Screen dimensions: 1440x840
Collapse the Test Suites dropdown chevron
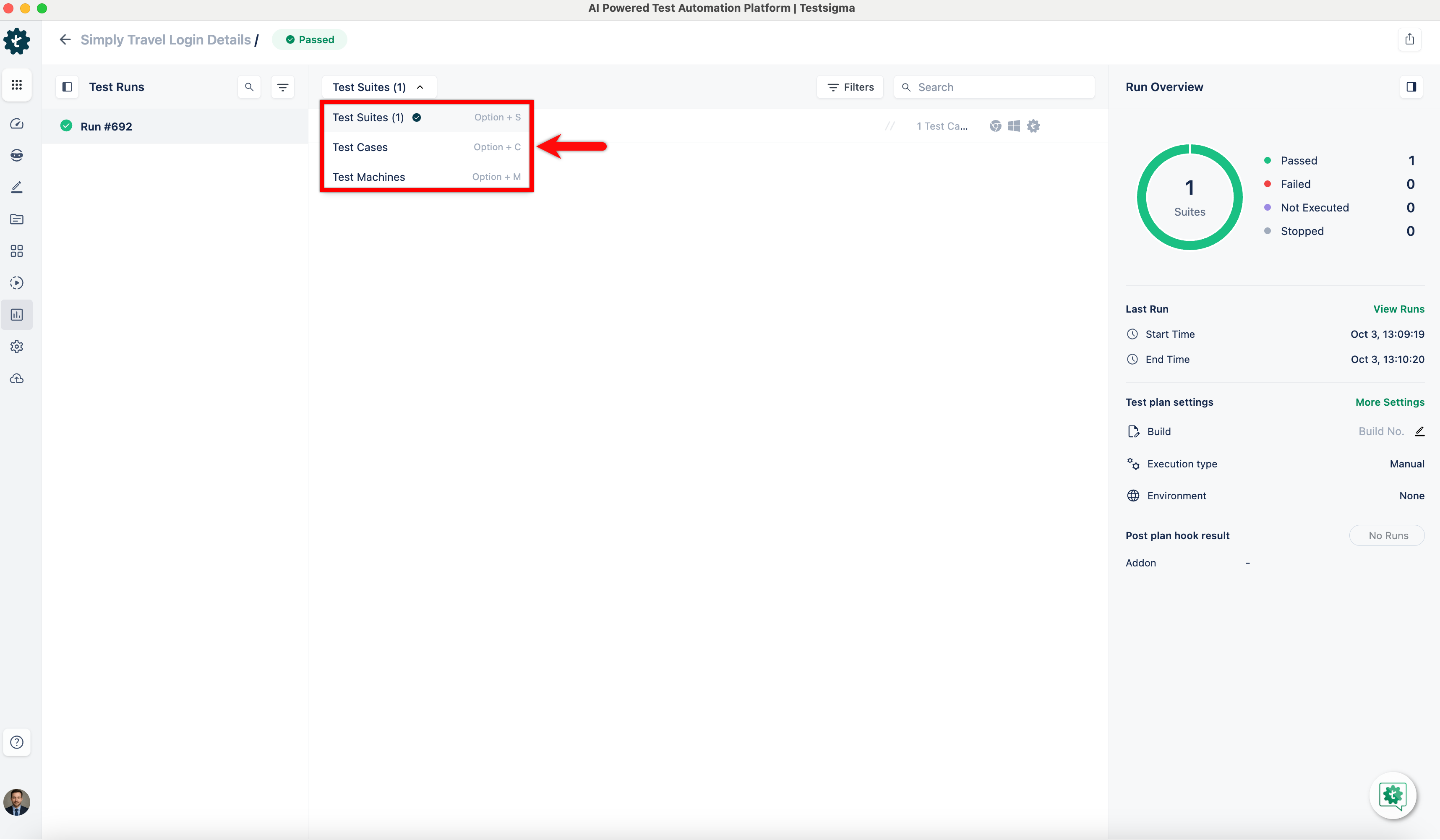(x=420, y=87)
